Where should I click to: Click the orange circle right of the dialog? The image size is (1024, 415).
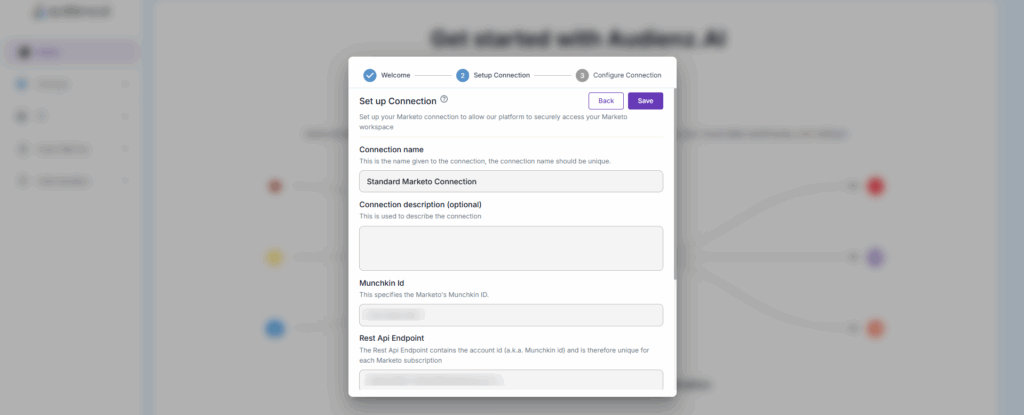(x=876, y=328)
